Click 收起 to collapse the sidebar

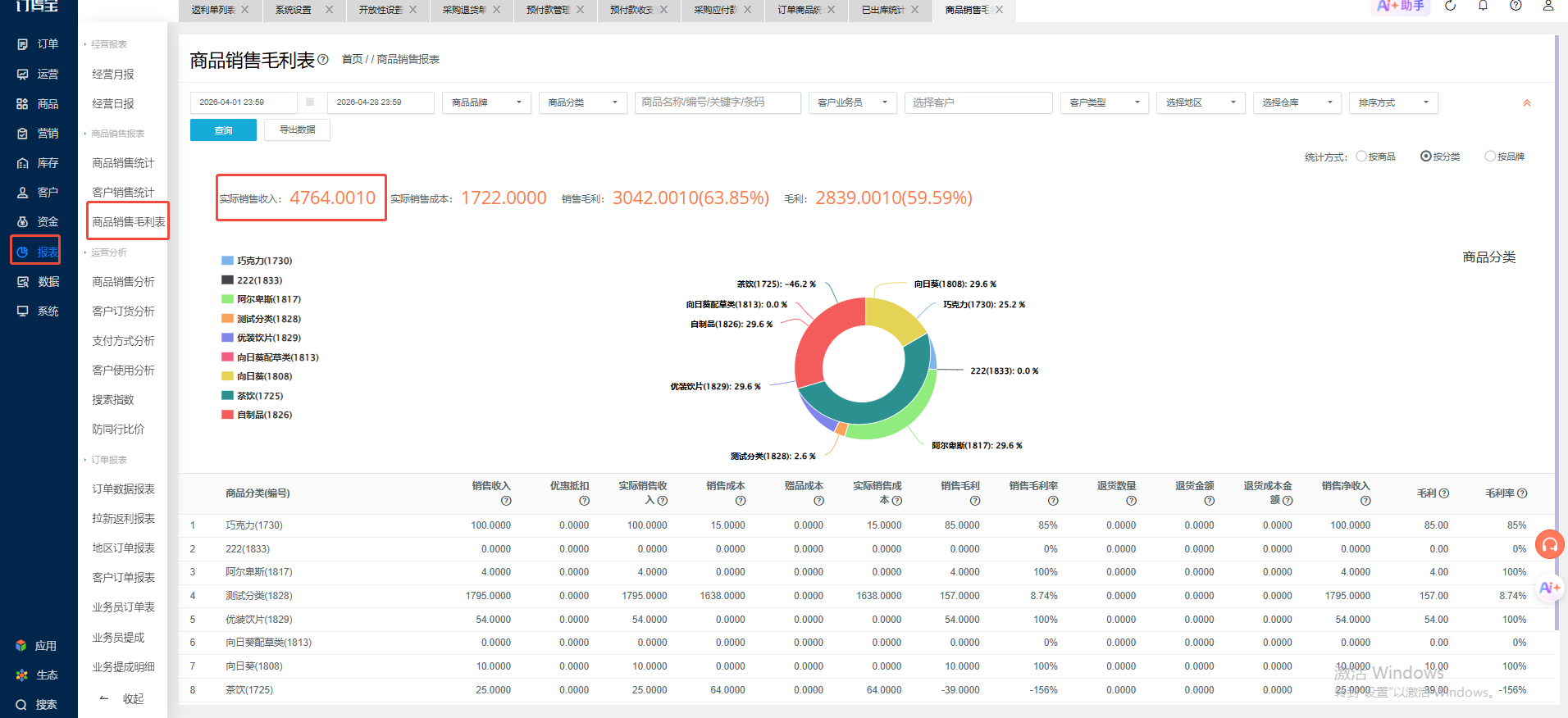pyautogui.click(x=133, y=698)
